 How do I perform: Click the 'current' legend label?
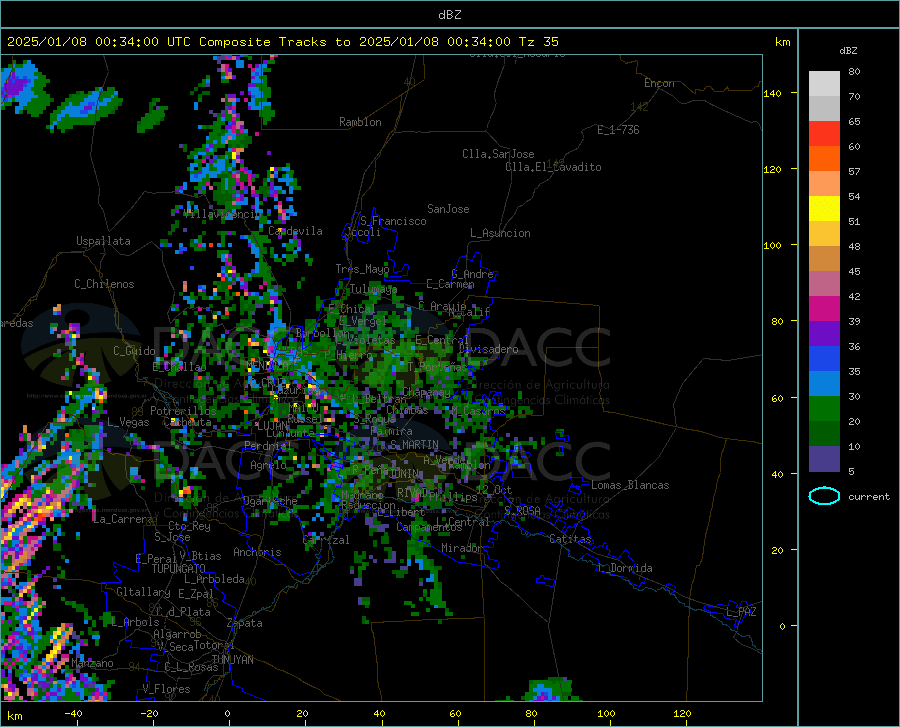point(869,496)
